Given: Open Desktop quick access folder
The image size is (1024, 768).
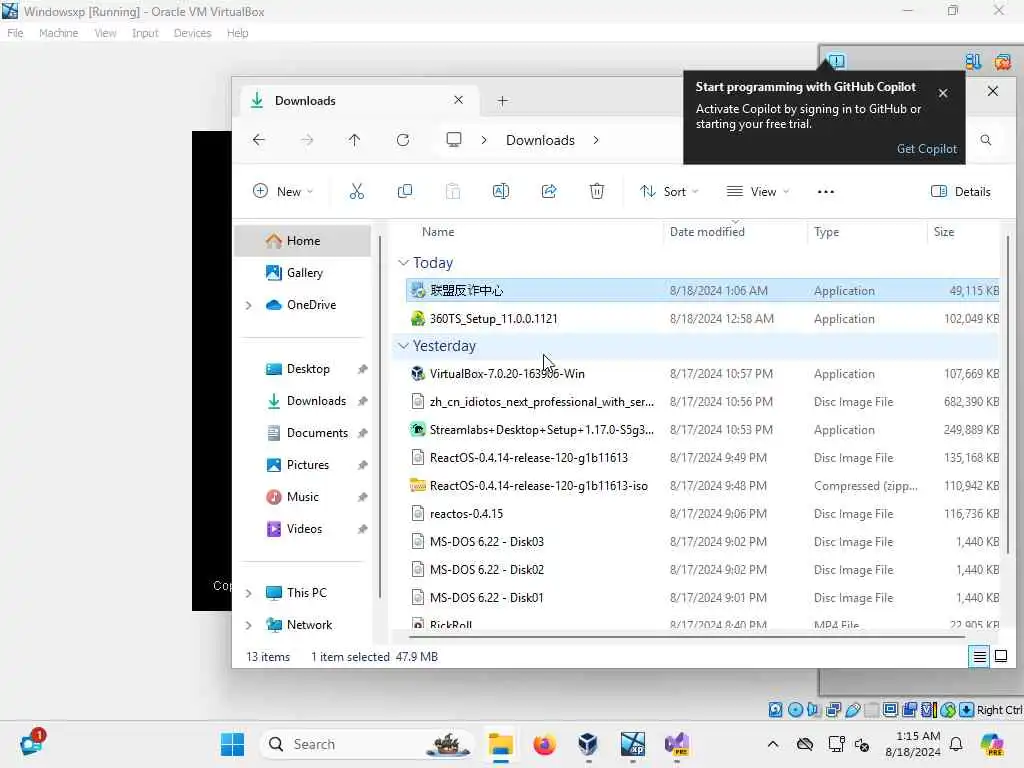Looking at the screenshot, I should click(303, 369).
